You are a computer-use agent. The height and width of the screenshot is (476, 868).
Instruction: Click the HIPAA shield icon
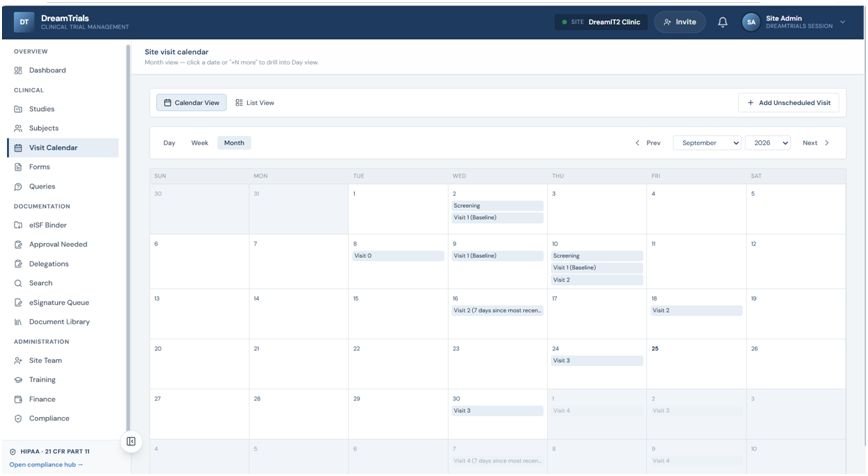pos(13,452)
